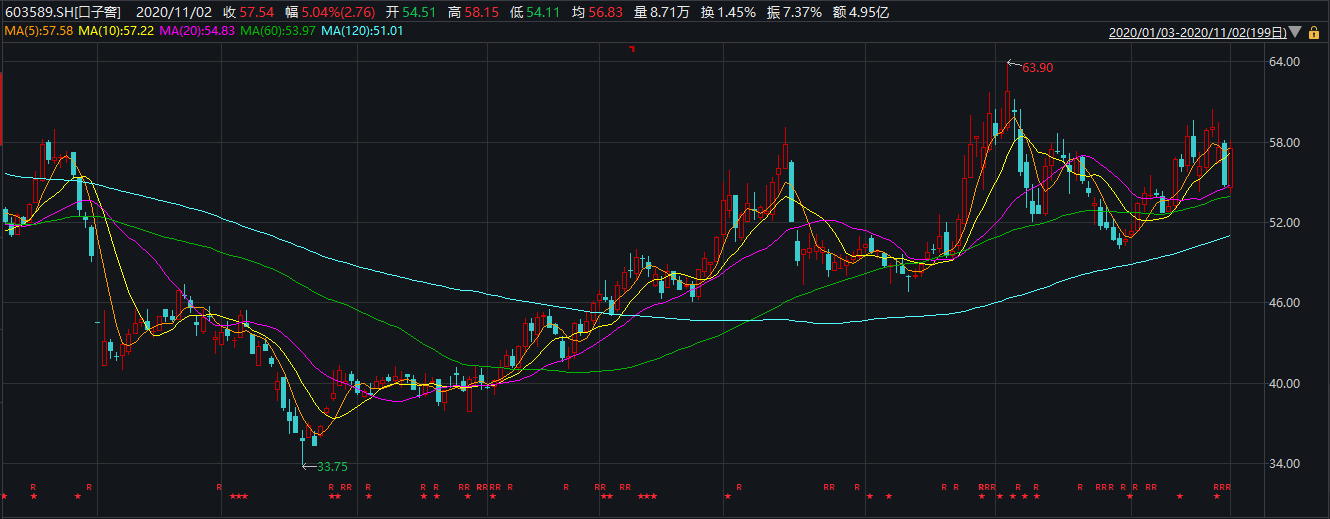The image size is (1330, 519).
Task: Click the 603589.SH stock code title
Action: pos(62,12)
